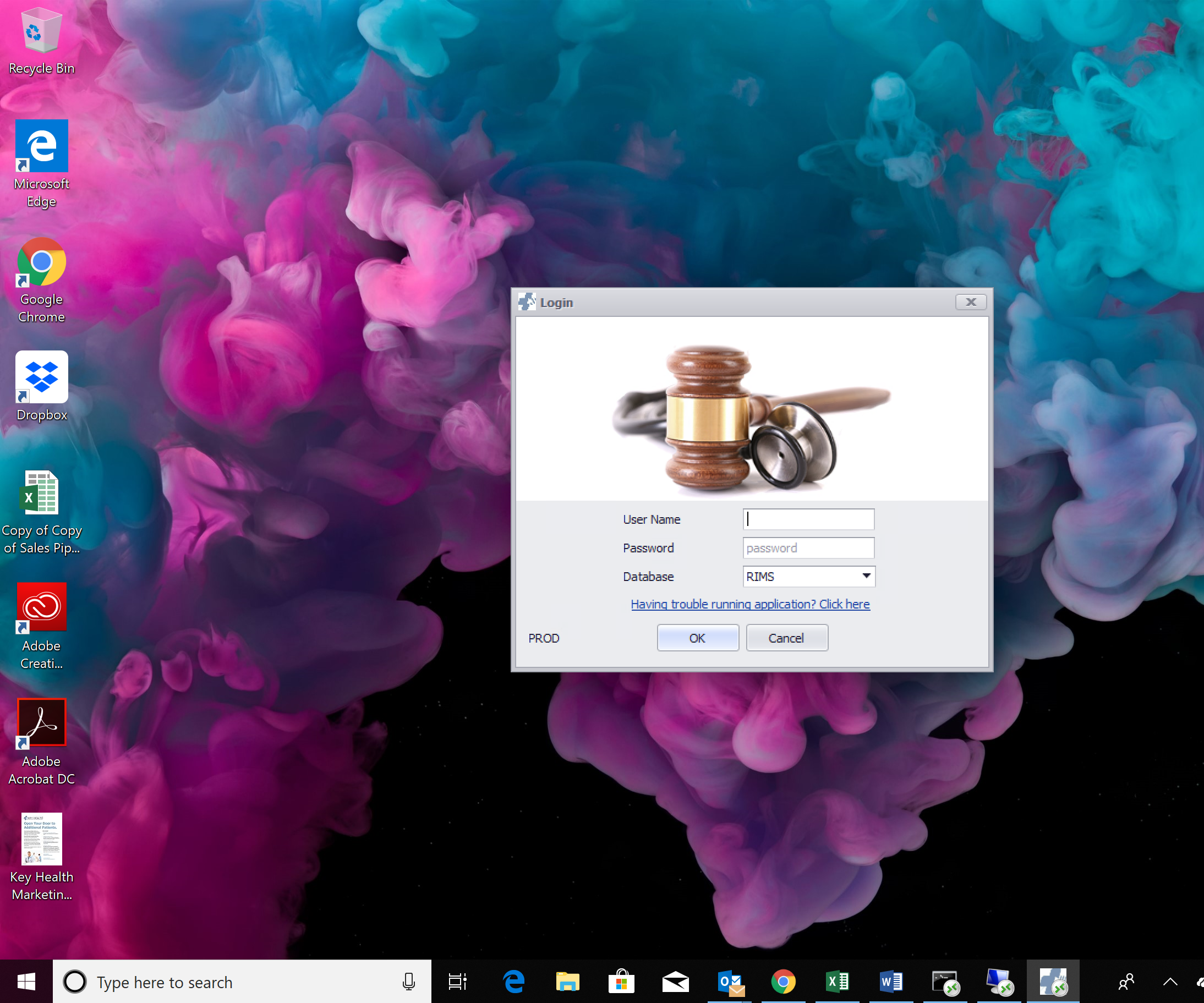Click Outlook icon in the taskbar

click(x=730, y=982)
